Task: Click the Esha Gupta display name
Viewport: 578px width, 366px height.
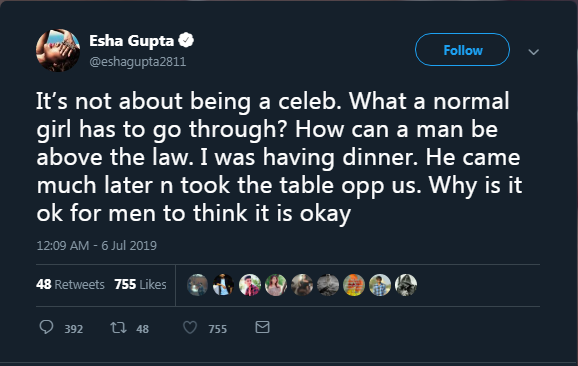Action: (131, 41)
